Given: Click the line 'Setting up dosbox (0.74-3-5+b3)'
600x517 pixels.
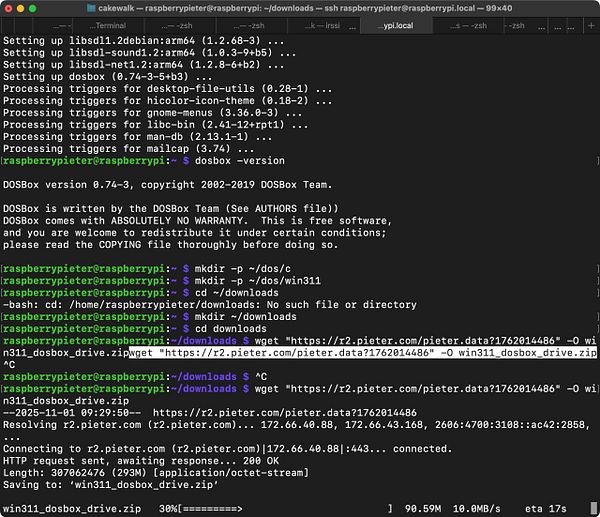Looking at the screenshot, I should (107, 77).
